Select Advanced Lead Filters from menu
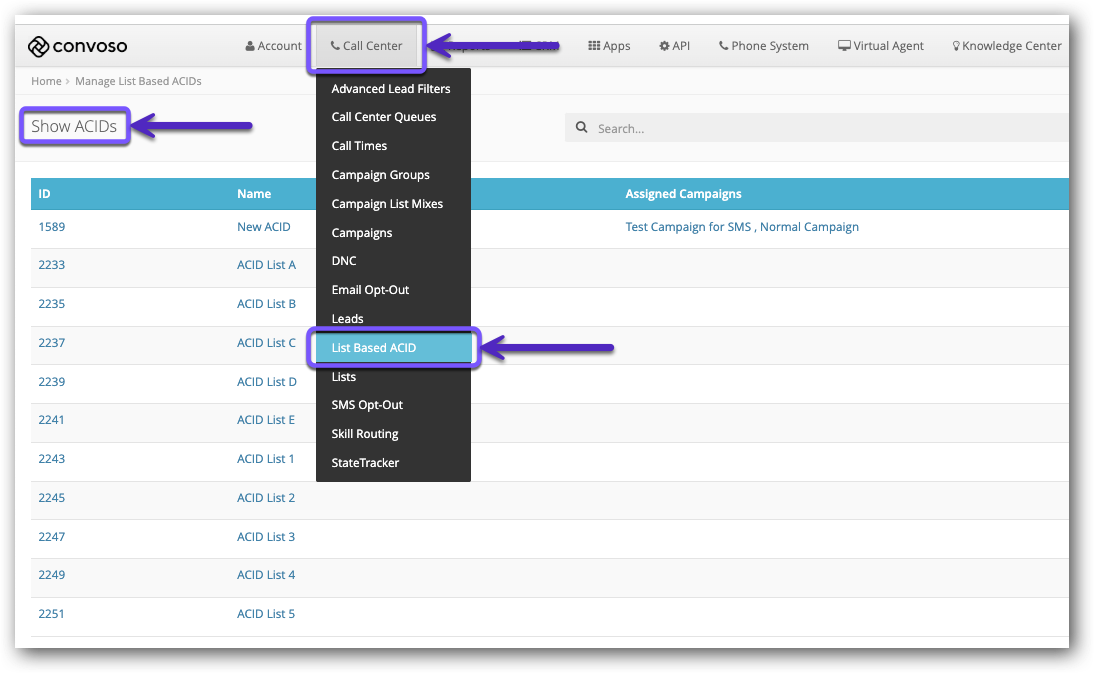Viewport: 1094px width, 673px height. pyautogui.click(x=391, y=89)
